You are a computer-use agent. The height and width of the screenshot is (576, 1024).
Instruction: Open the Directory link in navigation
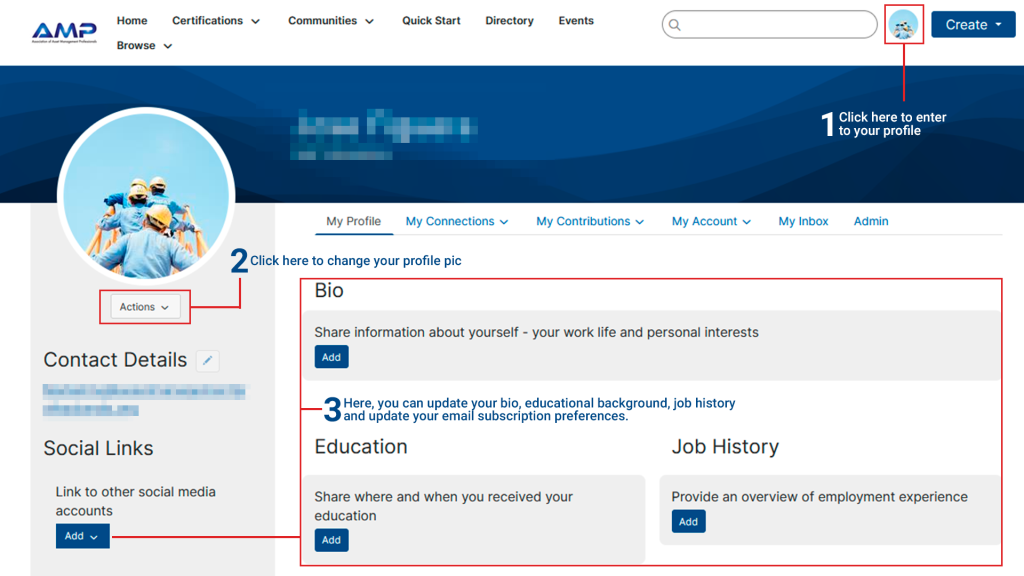[x=509, y=21]
